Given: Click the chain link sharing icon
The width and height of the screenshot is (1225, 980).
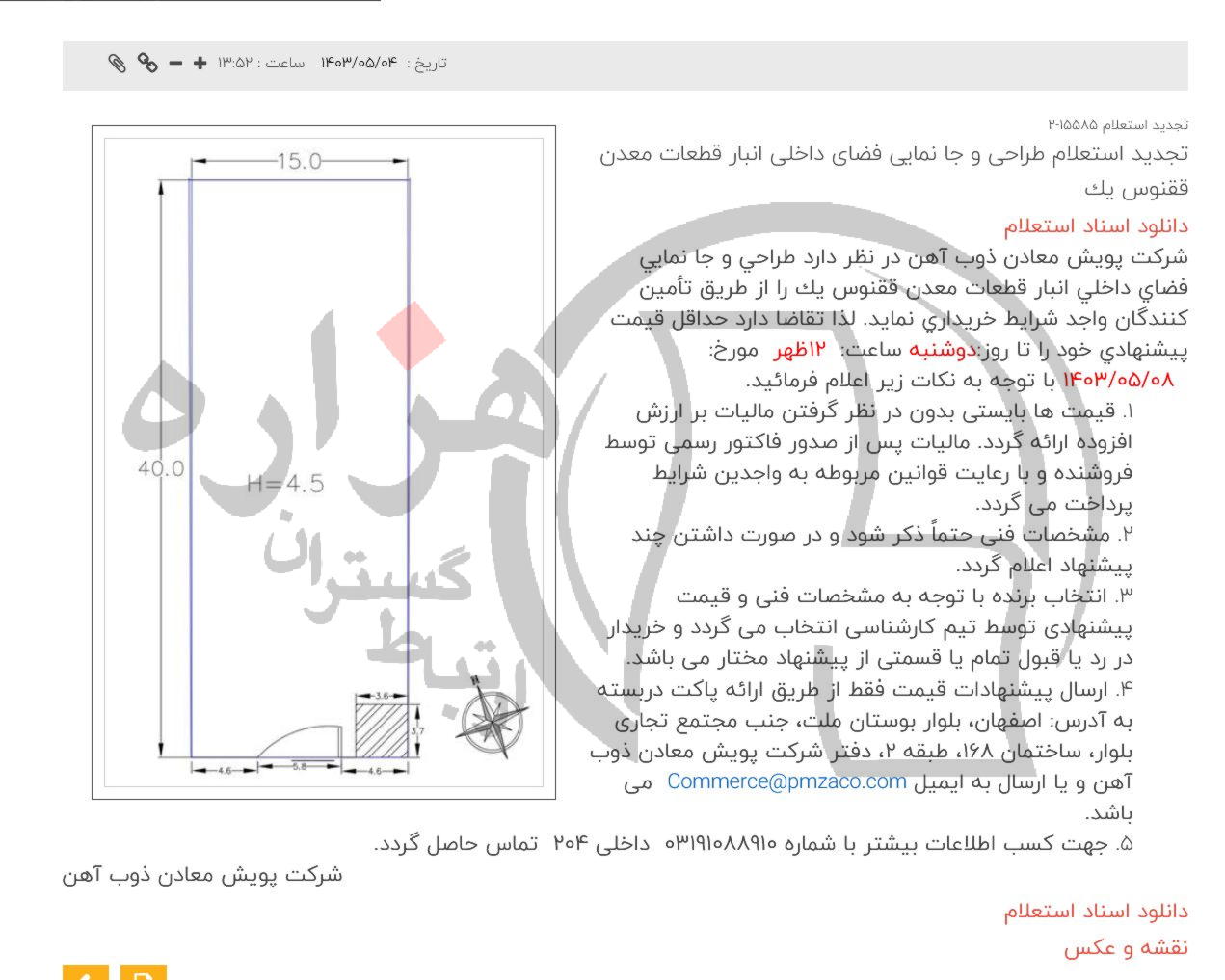Looking at the screenshot, I should point(146,63).
